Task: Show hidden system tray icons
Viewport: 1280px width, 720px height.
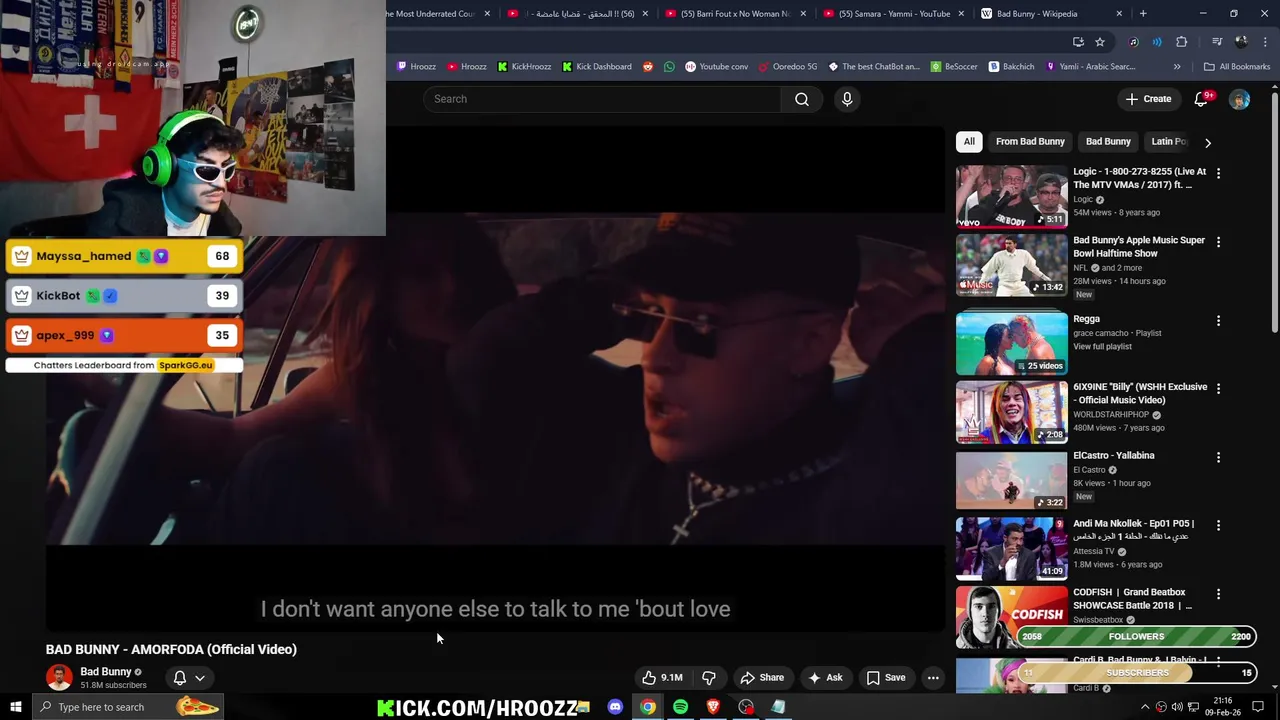Action: (x=1145, y=707)
